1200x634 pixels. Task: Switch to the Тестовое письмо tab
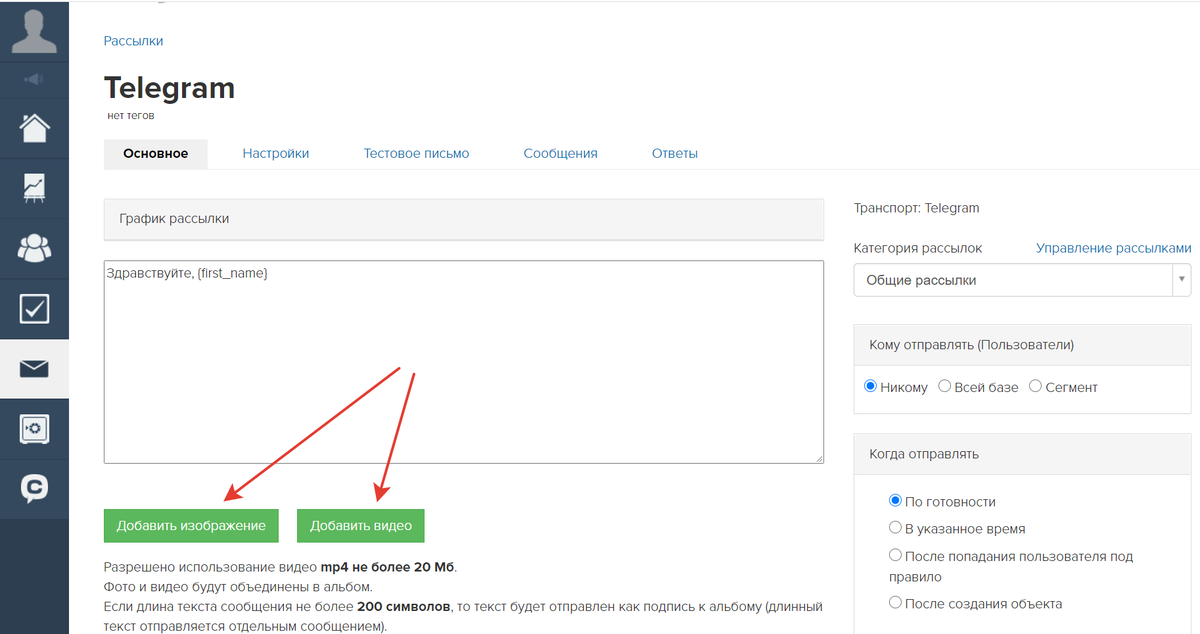click(x=416, y=153)
